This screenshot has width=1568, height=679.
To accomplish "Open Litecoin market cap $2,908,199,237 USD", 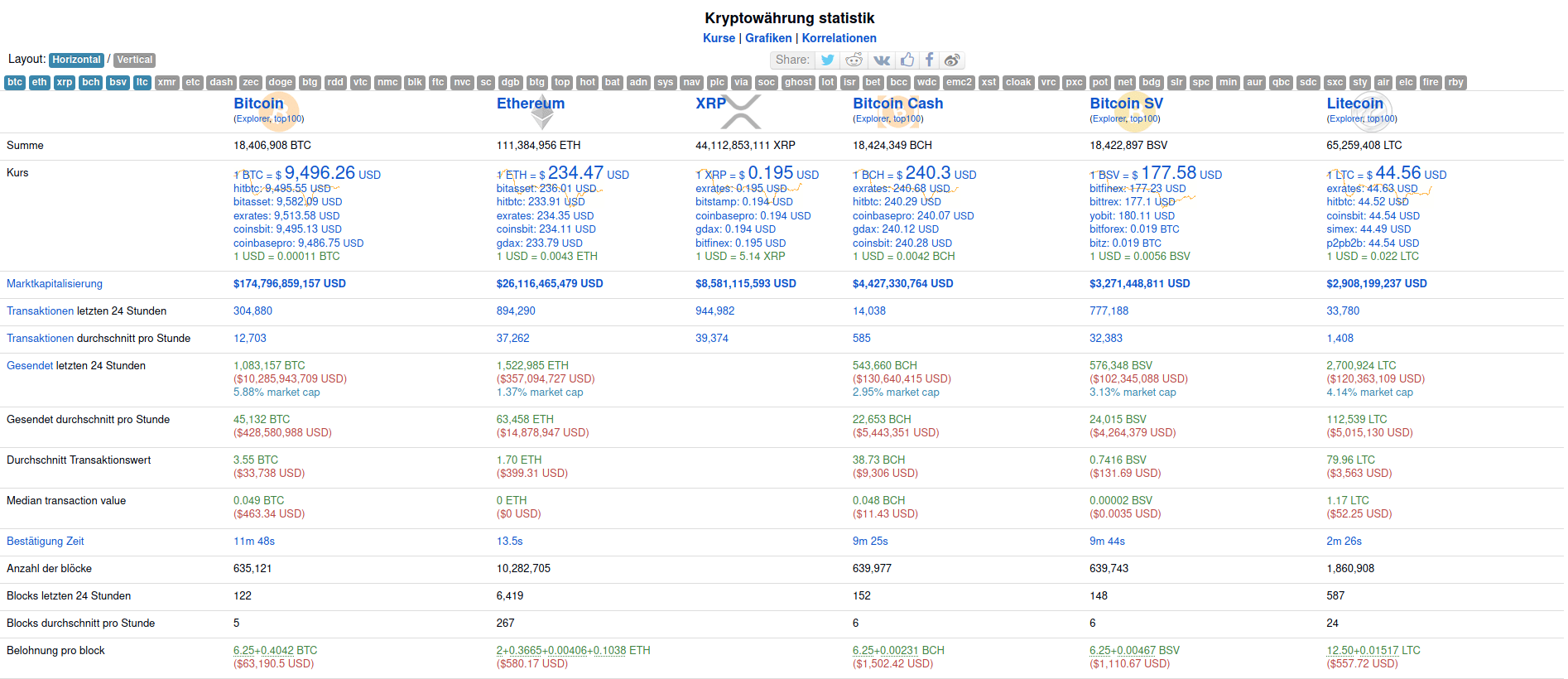I will (1377, 284).
